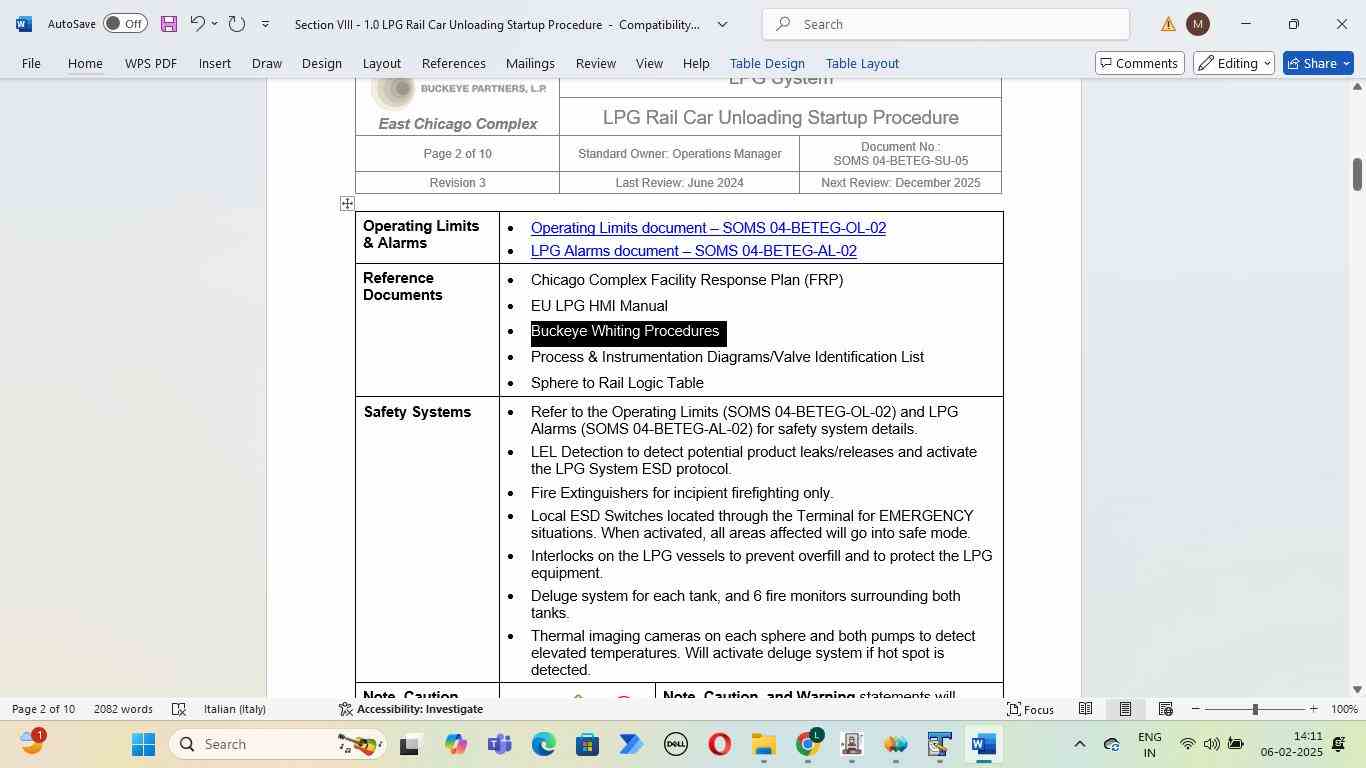
Task: Select Print Layout view button
Action: click(x=1125, y=709)
